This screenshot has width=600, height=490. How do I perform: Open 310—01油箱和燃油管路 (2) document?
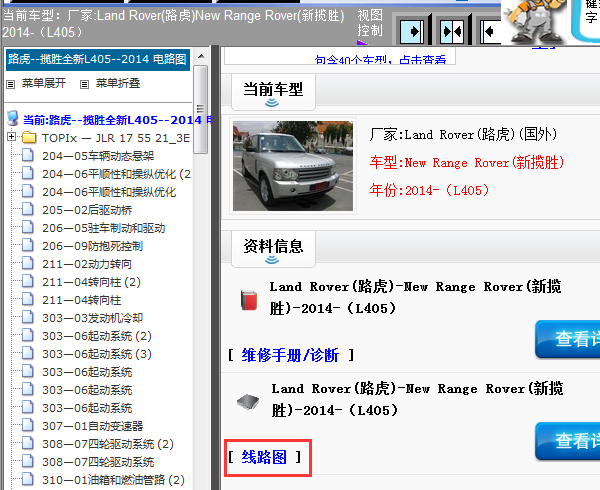coord(113,480)
